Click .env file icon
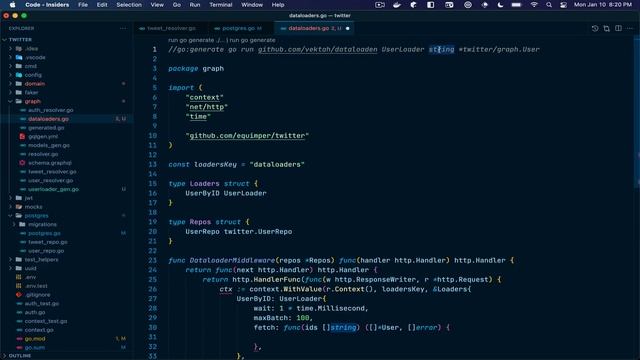 tap(19, 277)
